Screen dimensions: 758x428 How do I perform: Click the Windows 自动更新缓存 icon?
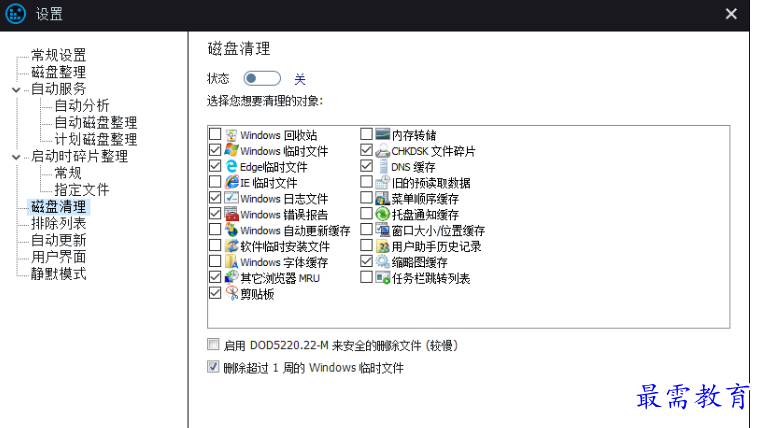tap(232, 230)
